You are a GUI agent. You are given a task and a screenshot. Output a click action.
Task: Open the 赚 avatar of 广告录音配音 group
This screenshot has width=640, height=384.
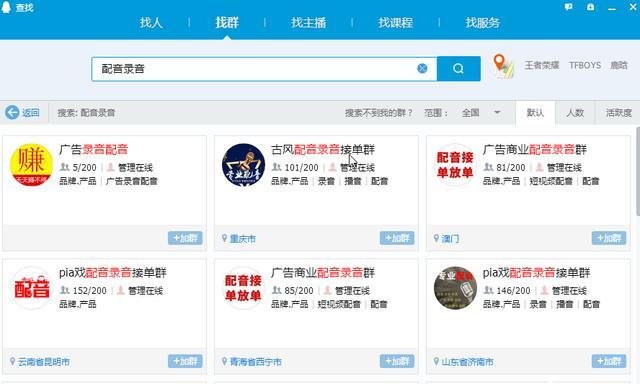(31, 165)
